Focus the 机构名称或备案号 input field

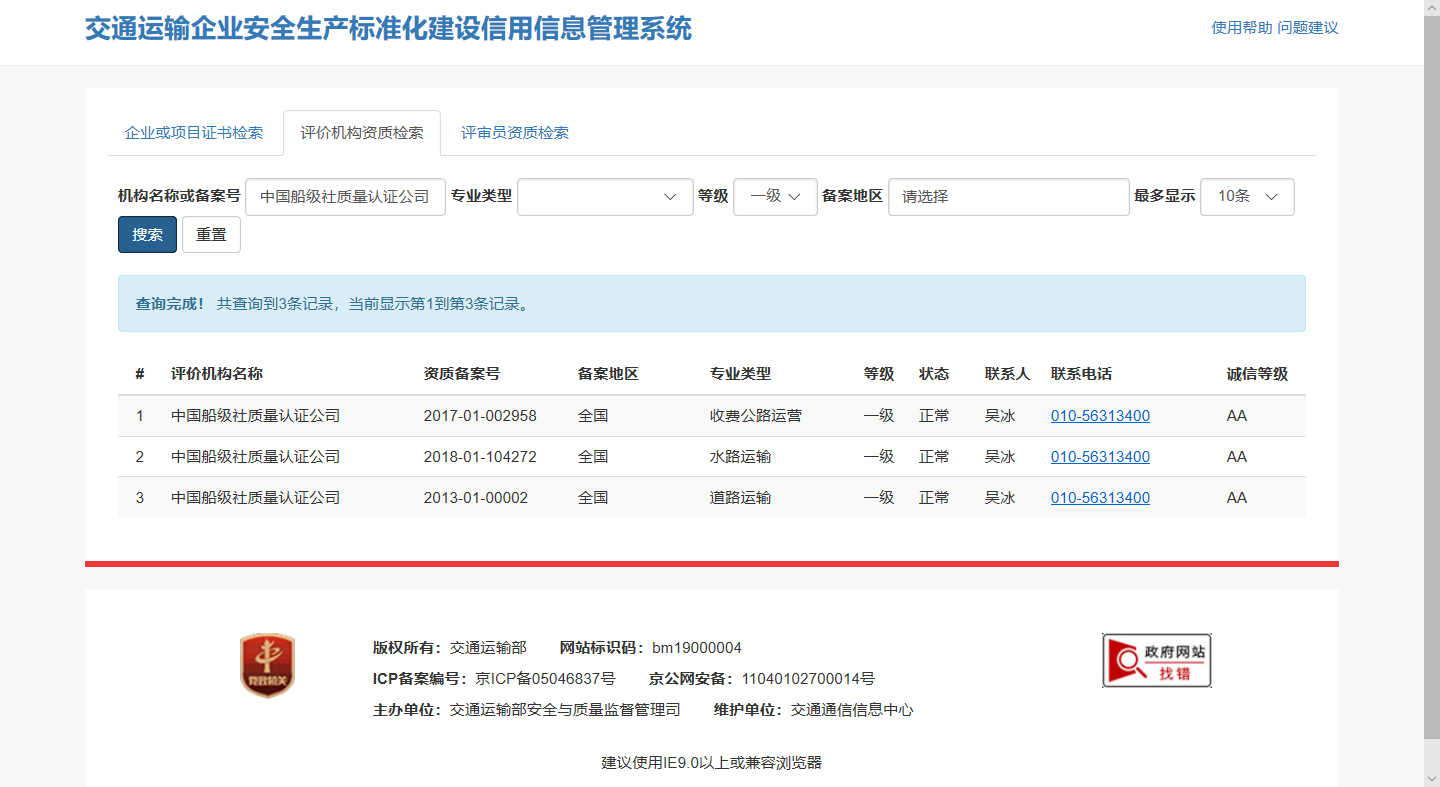345,197
